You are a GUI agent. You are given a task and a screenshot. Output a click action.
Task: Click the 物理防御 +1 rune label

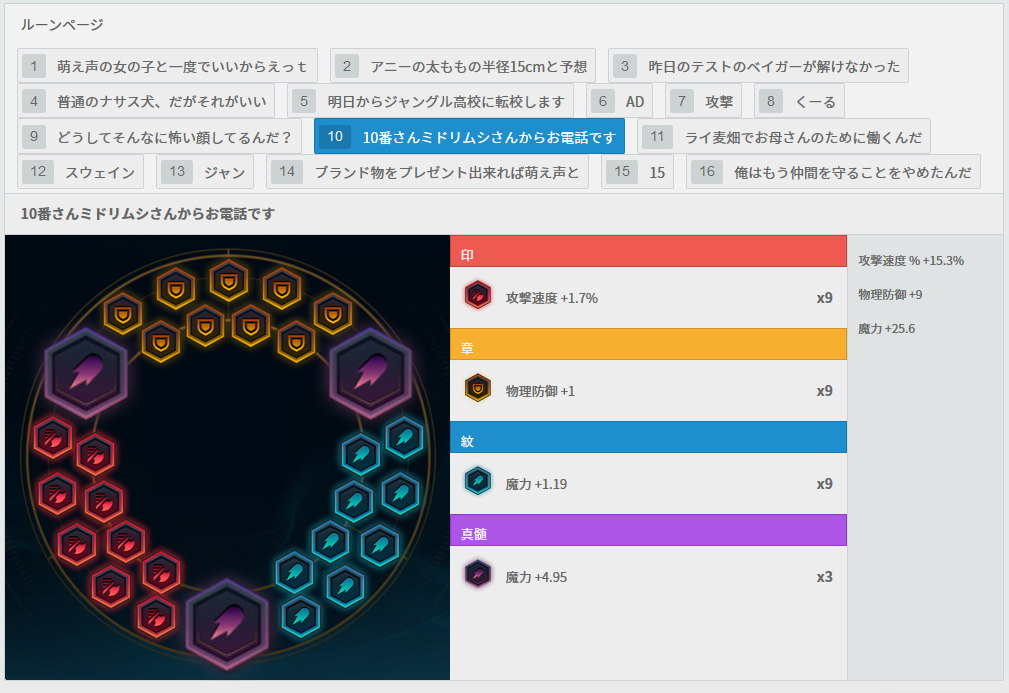click(540, 391)
